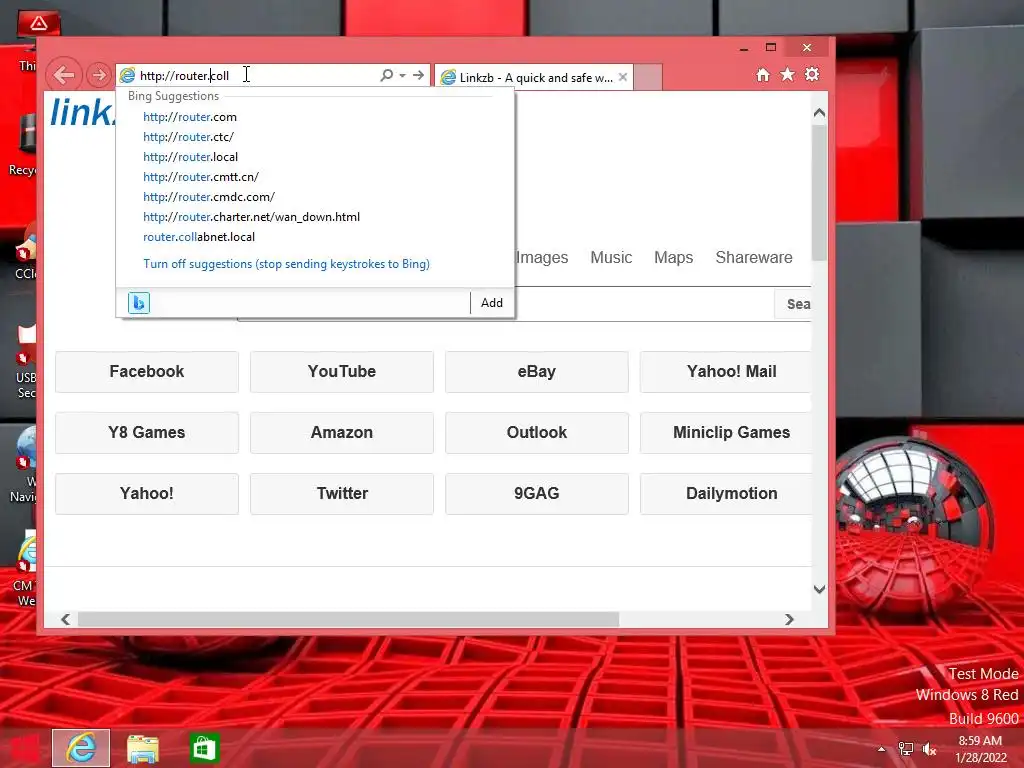Click into the address bar URL field
The height and width of the screenshot is (768, 1024).
255,75
